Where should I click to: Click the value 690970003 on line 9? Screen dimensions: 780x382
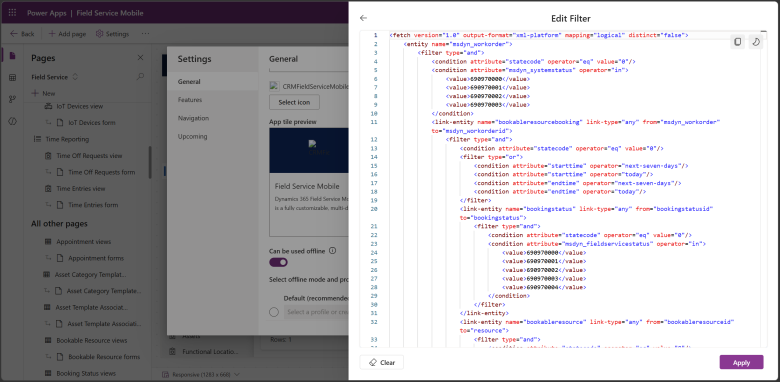click(488, 105)
